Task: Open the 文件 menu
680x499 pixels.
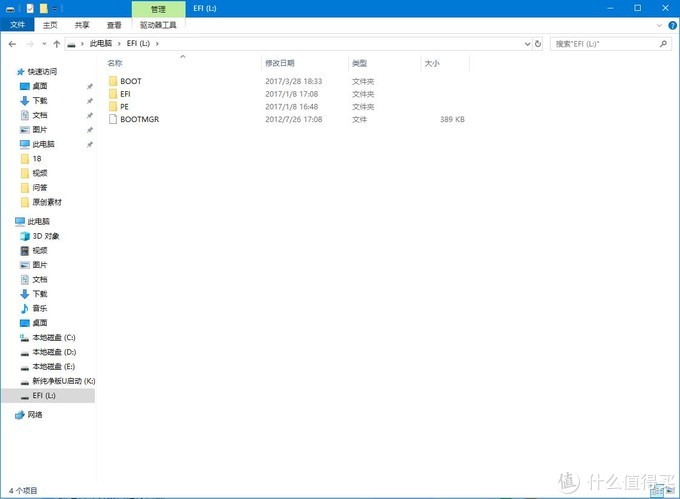Action: coord(17,25)
